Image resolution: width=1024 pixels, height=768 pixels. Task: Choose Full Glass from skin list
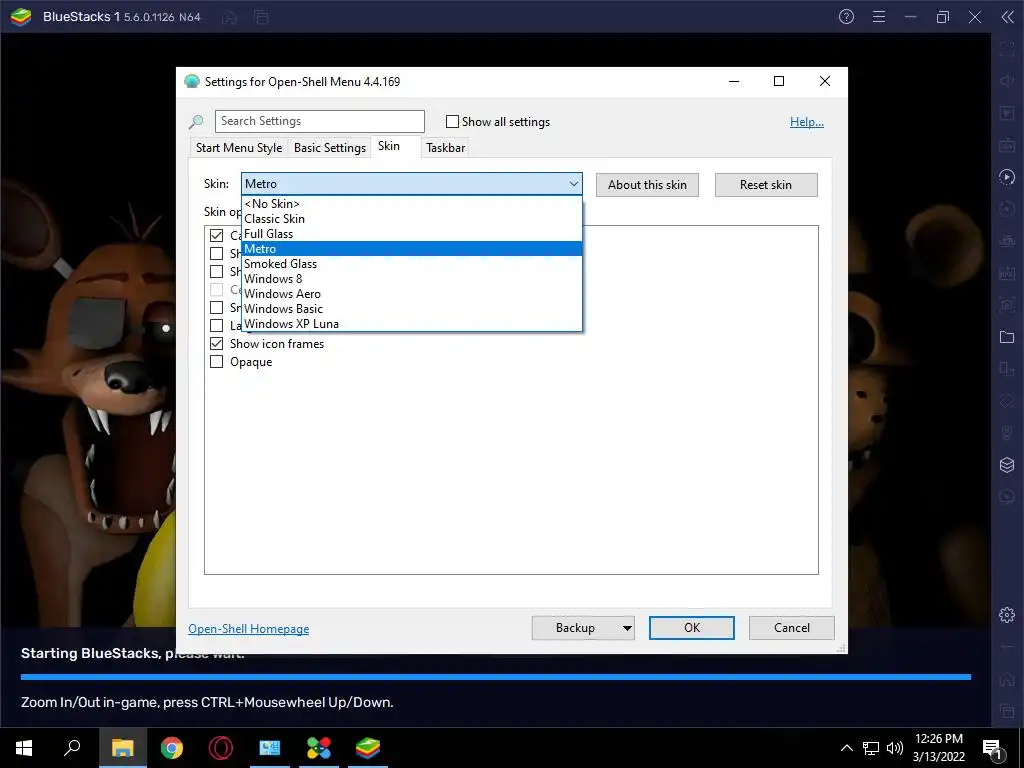(411, 234)
